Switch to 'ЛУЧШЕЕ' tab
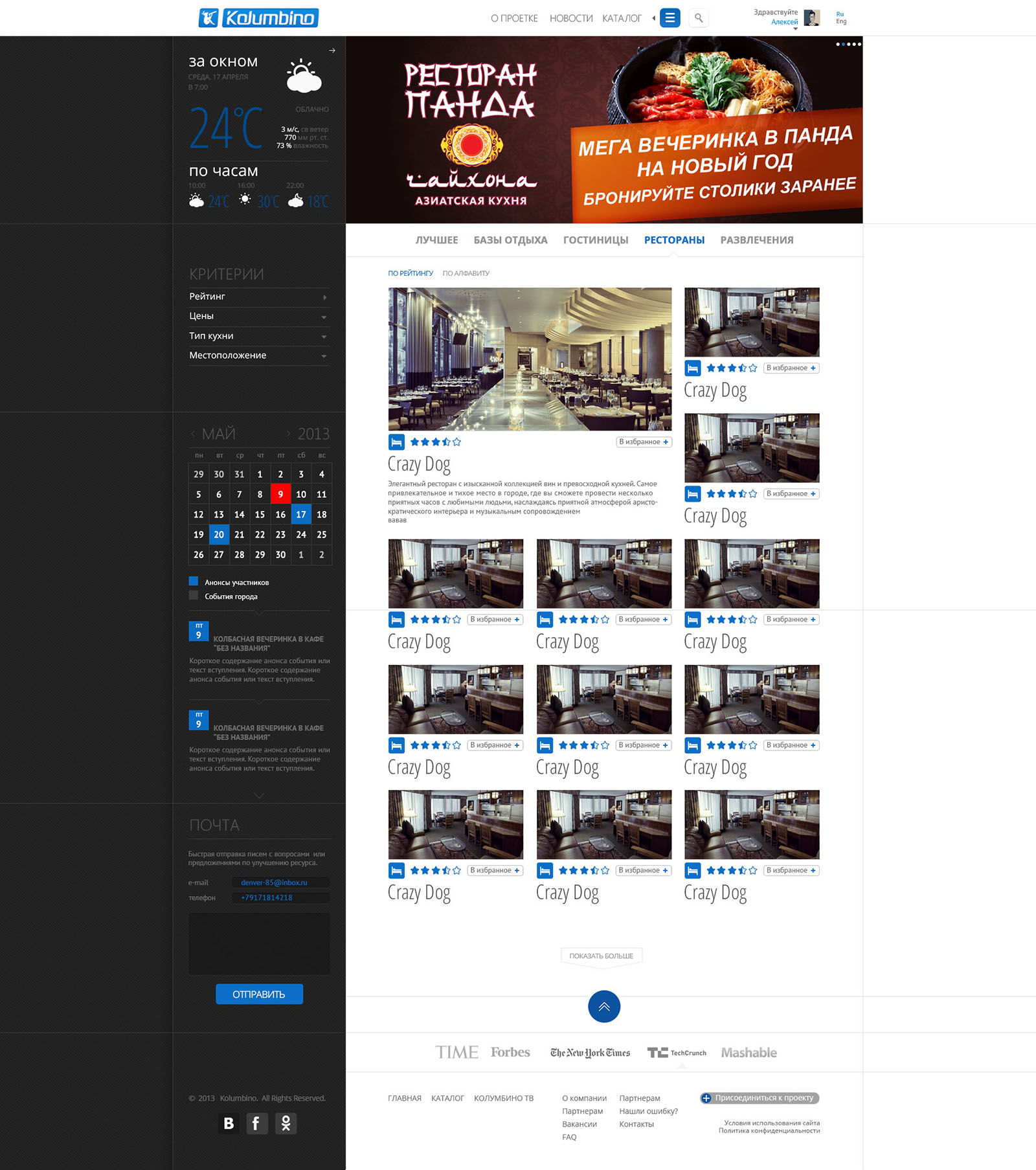The height and width of the screenshot is (1170, 1036). [436, 240]
